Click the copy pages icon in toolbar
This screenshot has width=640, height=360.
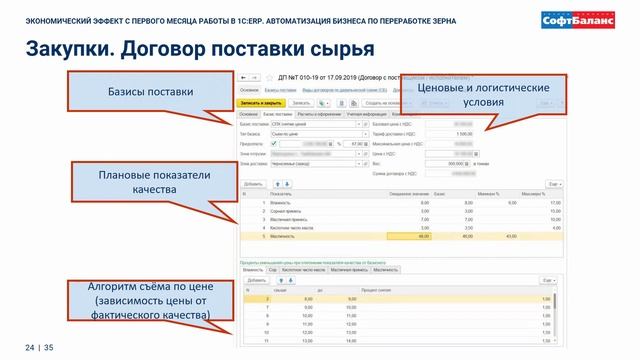[354, 103]
